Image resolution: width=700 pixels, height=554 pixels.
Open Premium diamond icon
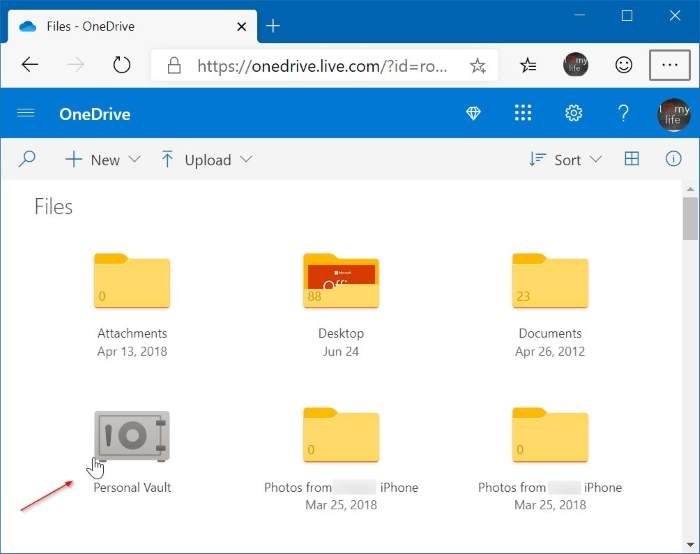click(x=473, y=113)
